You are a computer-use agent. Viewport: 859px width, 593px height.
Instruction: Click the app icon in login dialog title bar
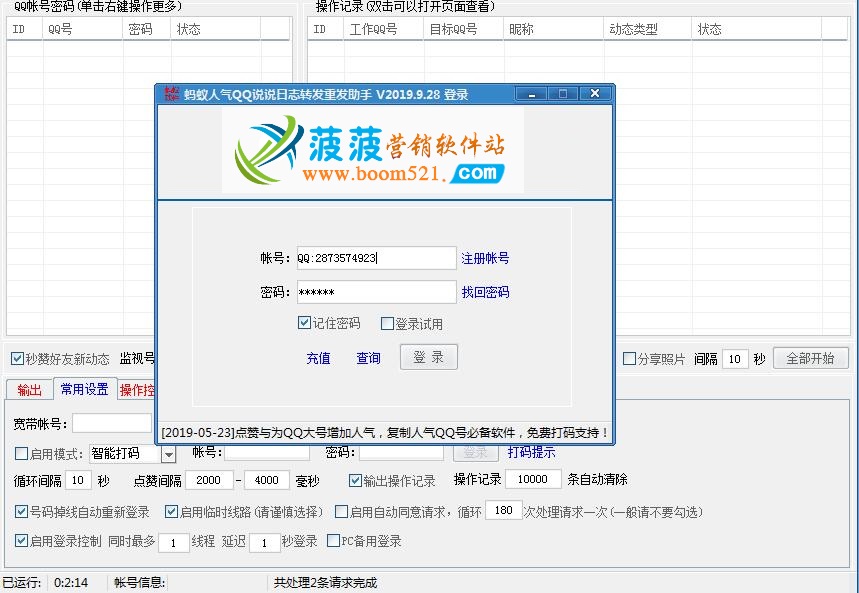[x=171, y=94]
